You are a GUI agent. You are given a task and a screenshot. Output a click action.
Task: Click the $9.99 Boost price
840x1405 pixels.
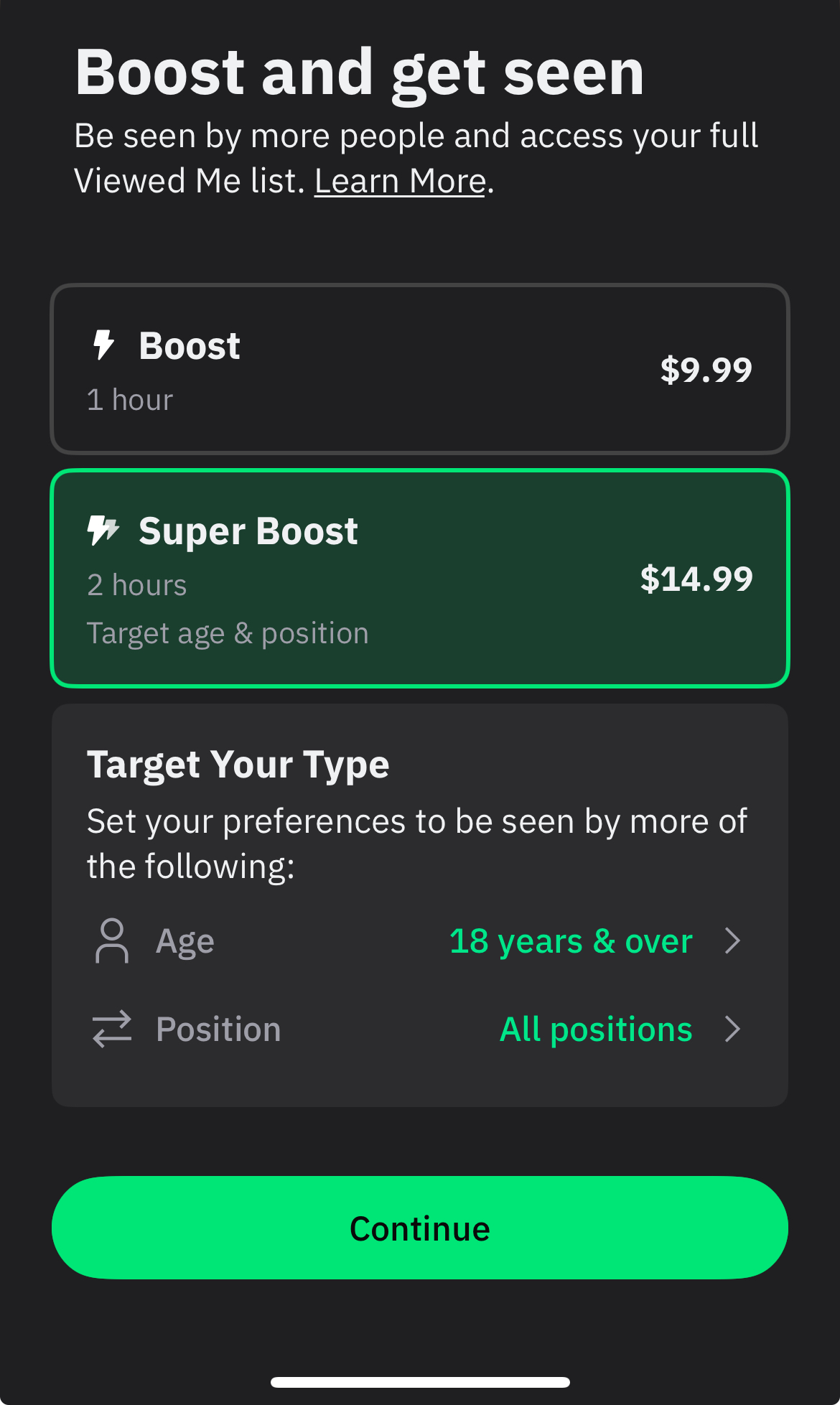coord(706,370)
